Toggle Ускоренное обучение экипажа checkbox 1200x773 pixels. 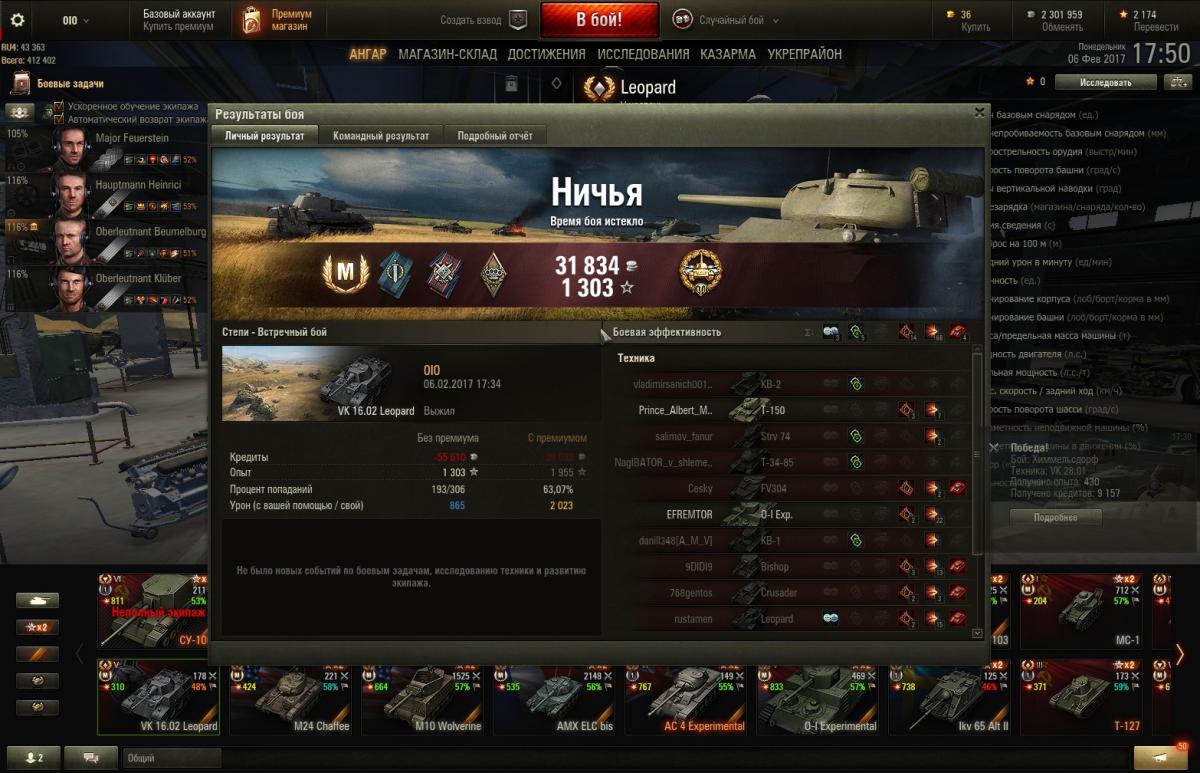coord(59,106)
